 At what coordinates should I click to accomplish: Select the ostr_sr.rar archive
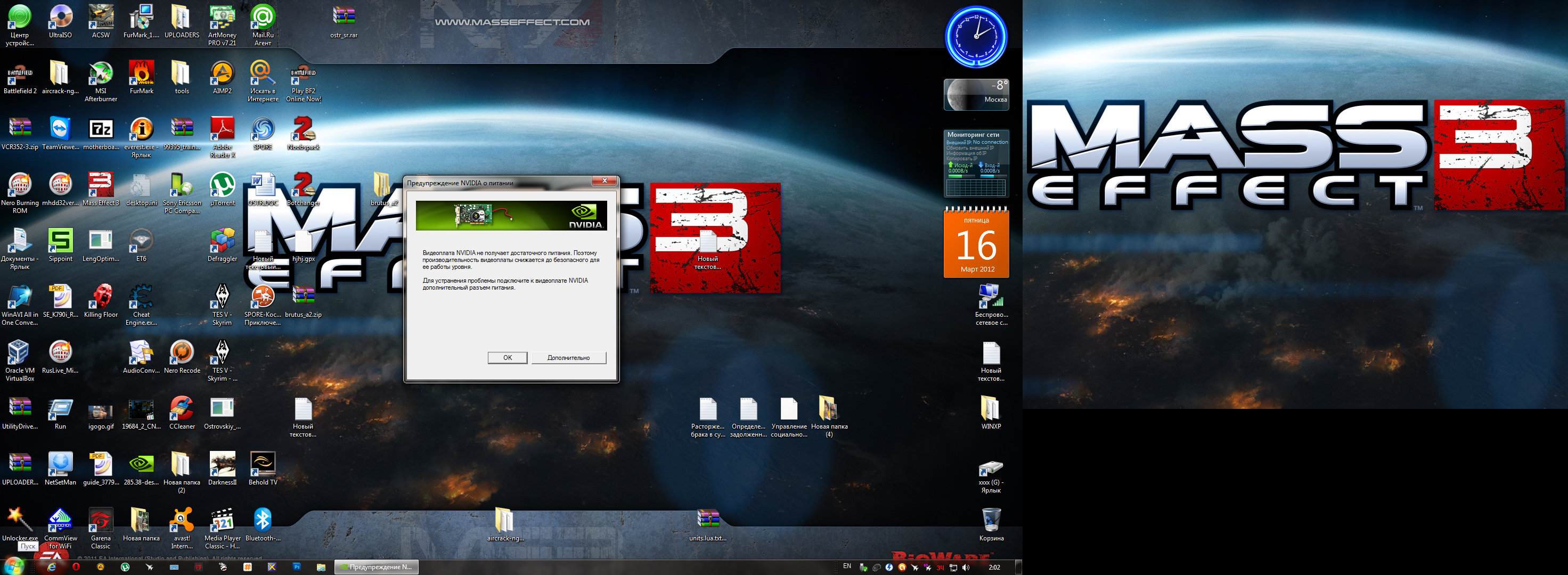coord(344,22)
